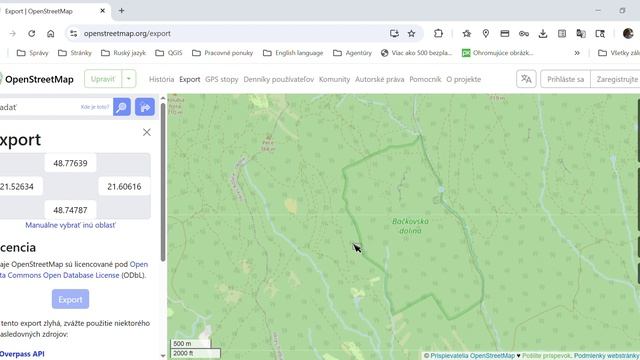The image size is (640, 360).
Task: Edit the west longitude field 21.52634
Action: tap(20, 187)
